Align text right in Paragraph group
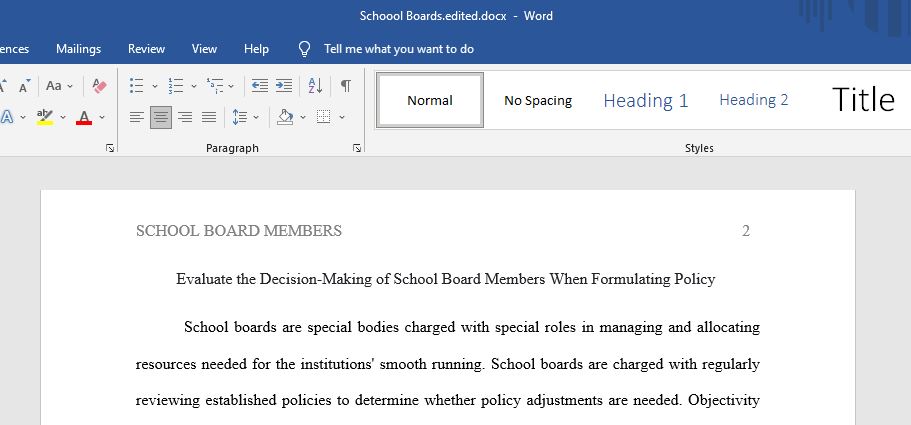This screenshot has height=425, width=911. click(x=185, y=117)
